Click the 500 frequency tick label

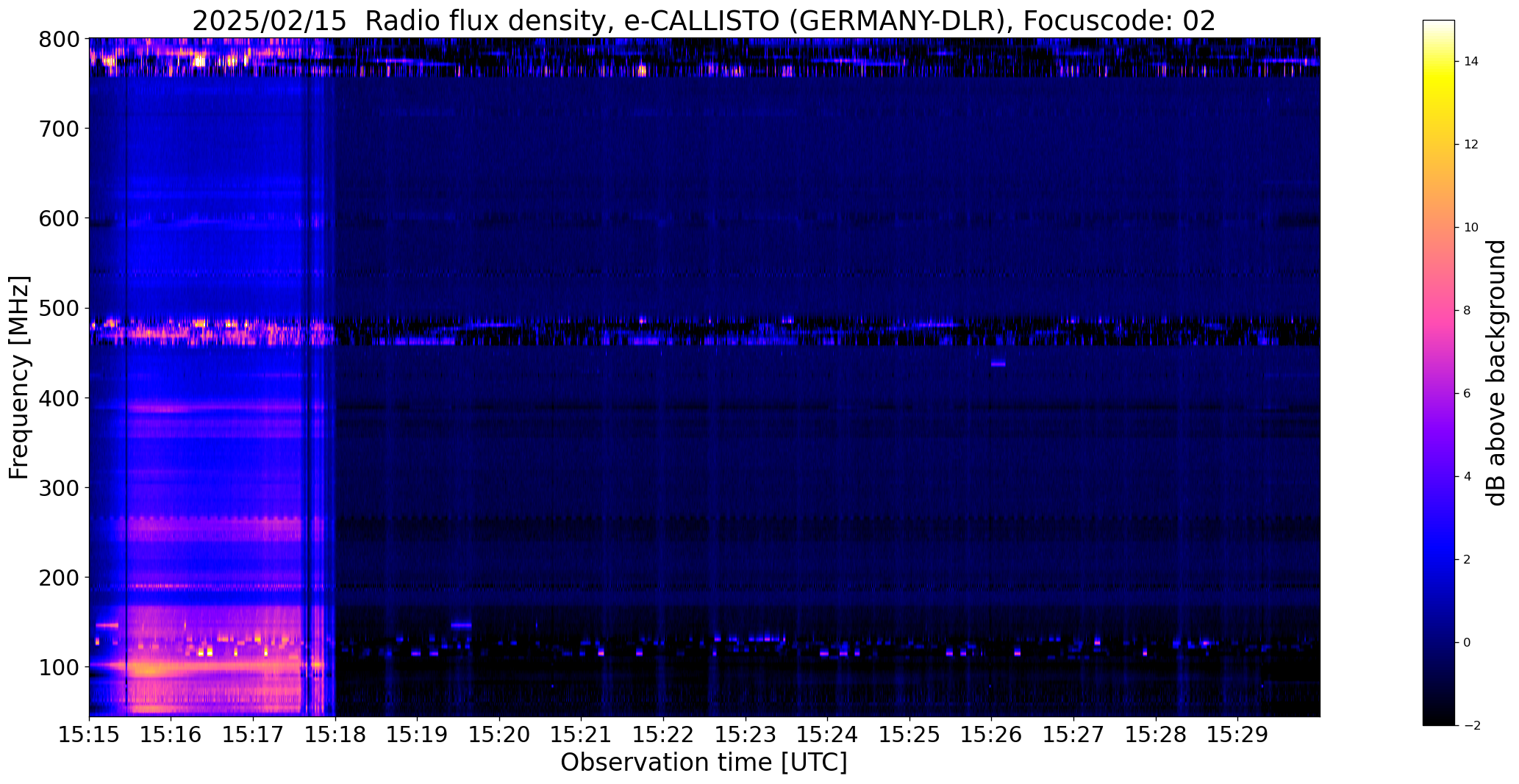(x=58, y=308)
